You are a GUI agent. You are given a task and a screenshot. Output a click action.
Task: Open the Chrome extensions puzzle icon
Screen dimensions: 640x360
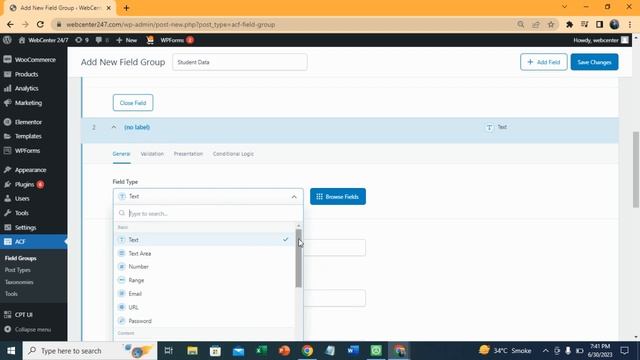(x=569, y=24)
